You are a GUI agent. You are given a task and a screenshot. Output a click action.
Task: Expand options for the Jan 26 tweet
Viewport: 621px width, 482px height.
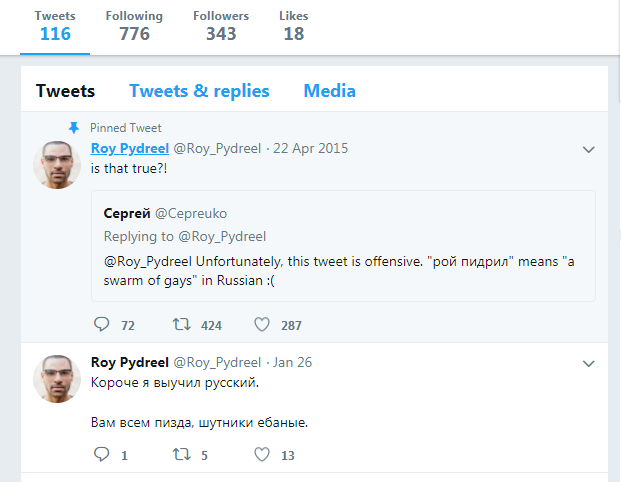coord(589,364)
